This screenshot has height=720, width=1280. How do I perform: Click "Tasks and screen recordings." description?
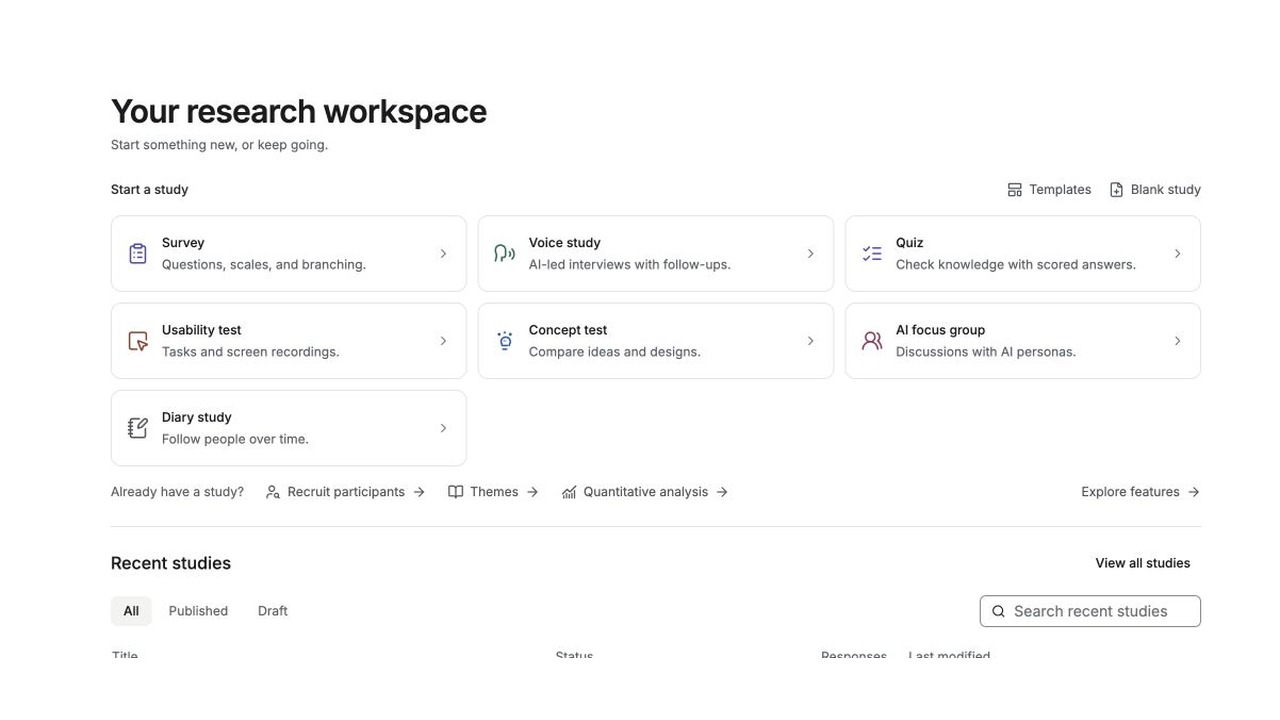point(251,352)
